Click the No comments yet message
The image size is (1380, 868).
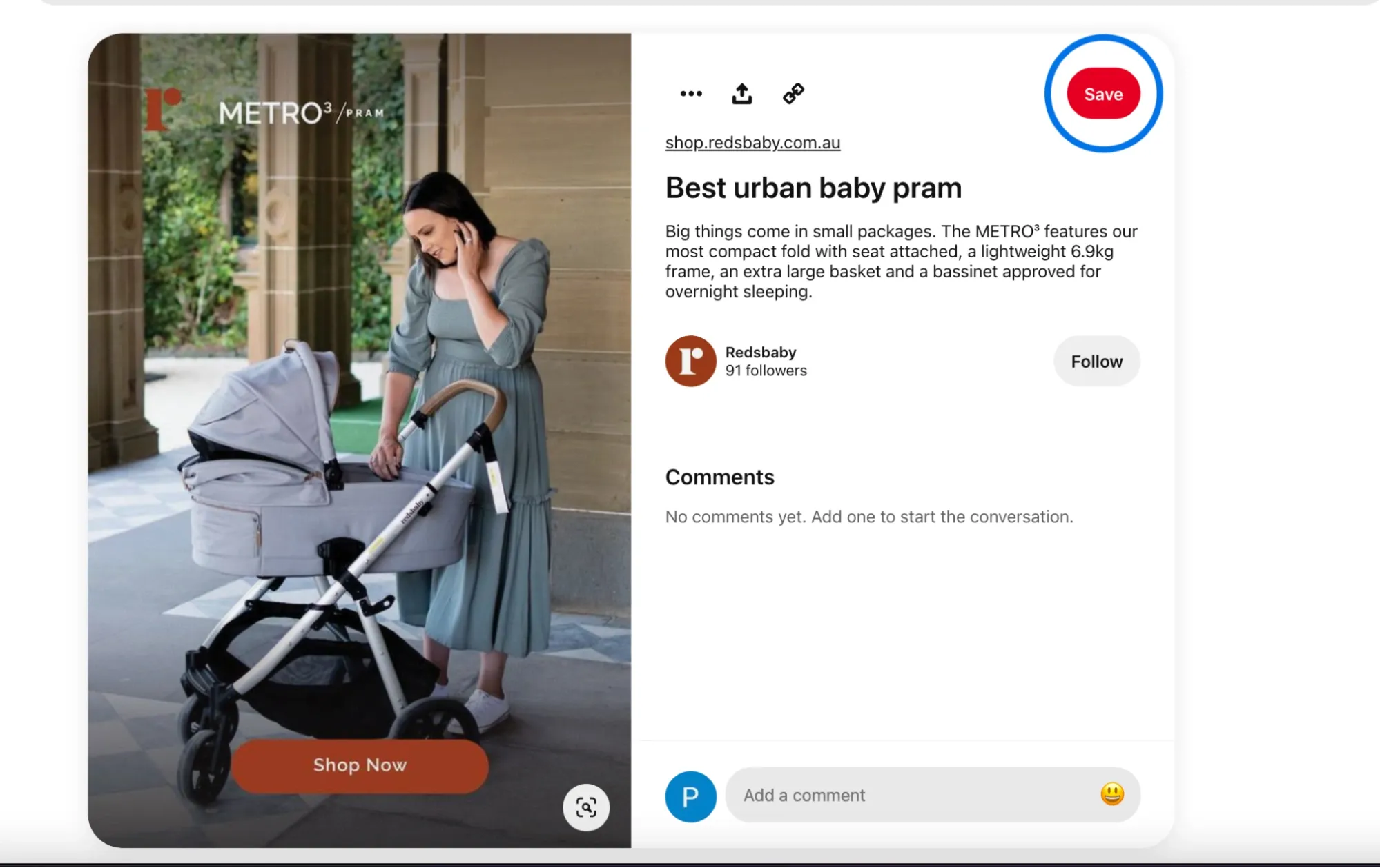click(869, 517)
